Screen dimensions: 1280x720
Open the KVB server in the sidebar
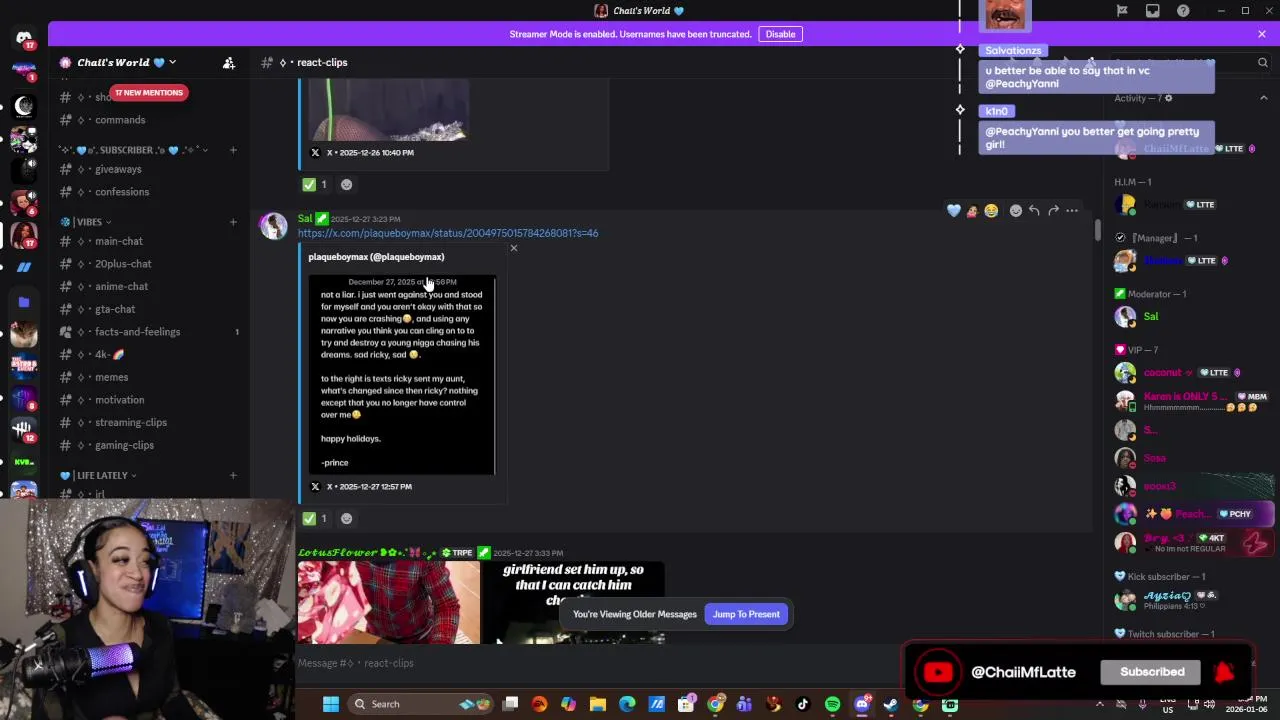point(24,462)
